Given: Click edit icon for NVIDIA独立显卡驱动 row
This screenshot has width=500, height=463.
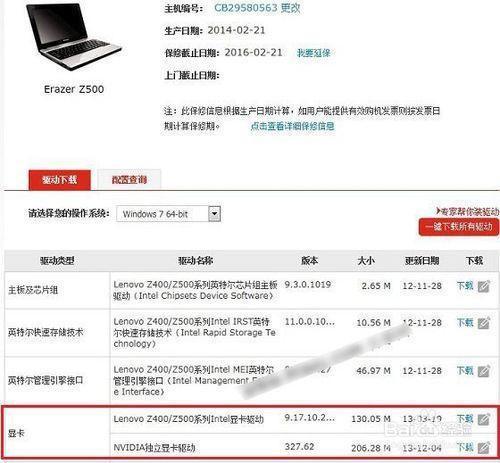Looking at the screenshot, I should tap(483, 447).
